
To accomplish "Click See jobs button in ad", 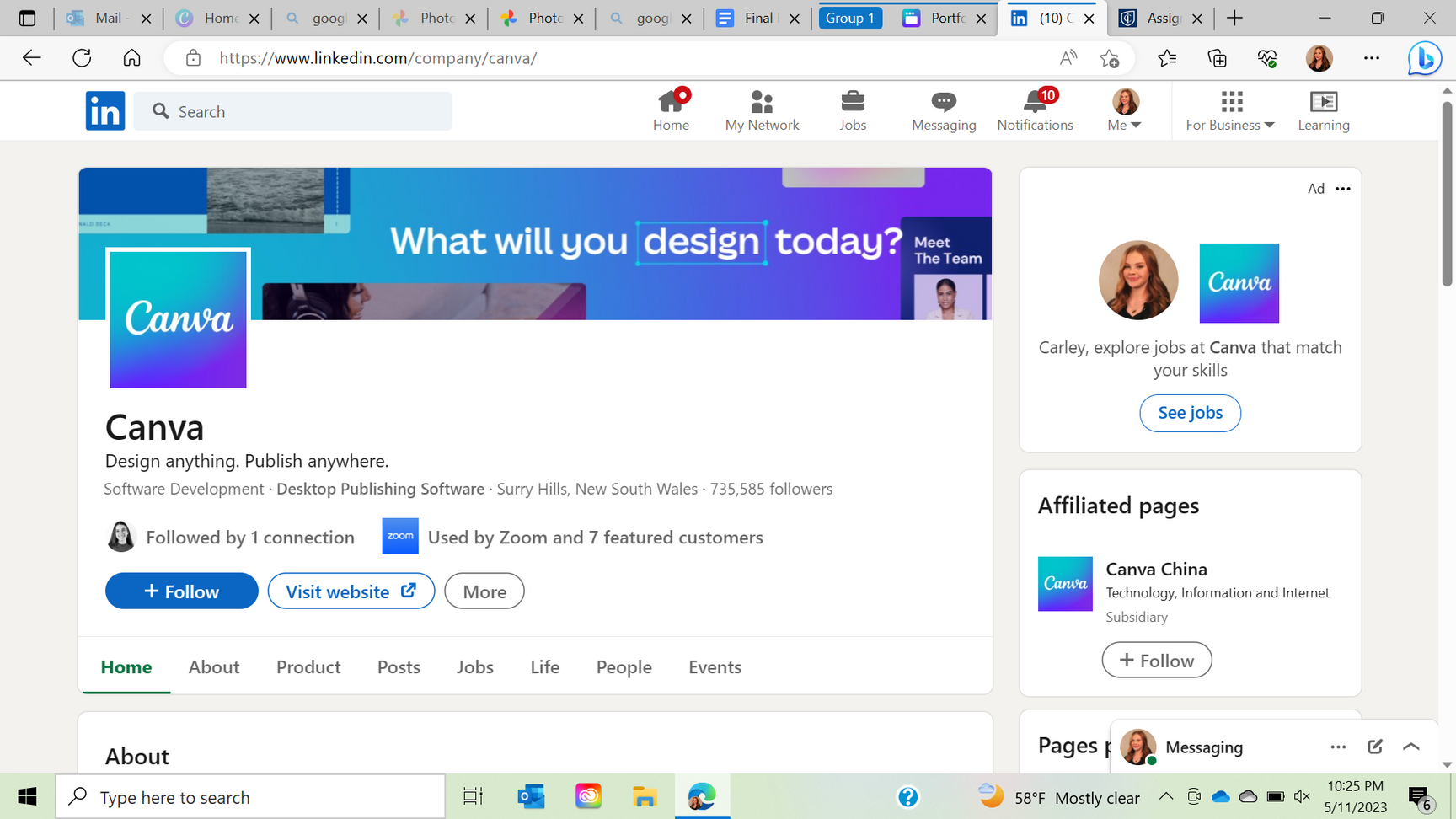I will [1190, 413].
